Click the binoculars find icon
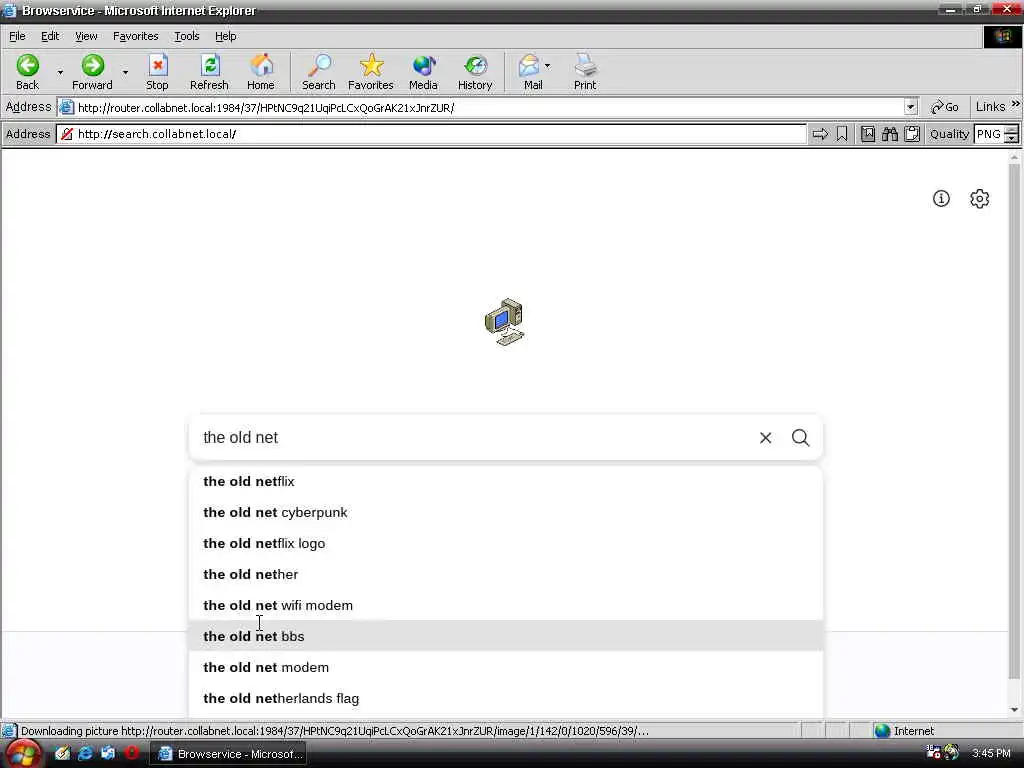The height and width of the screenshot is (768, 1024). (x=890, y=134)
